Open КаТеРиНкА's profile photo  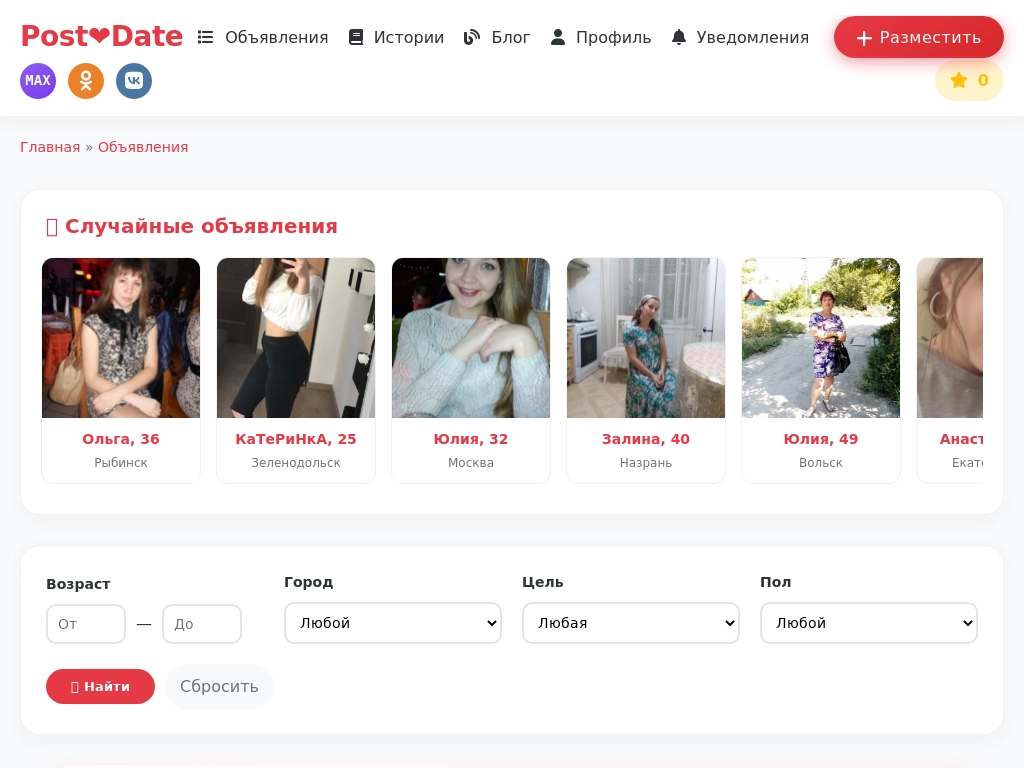tap(296, 338)
